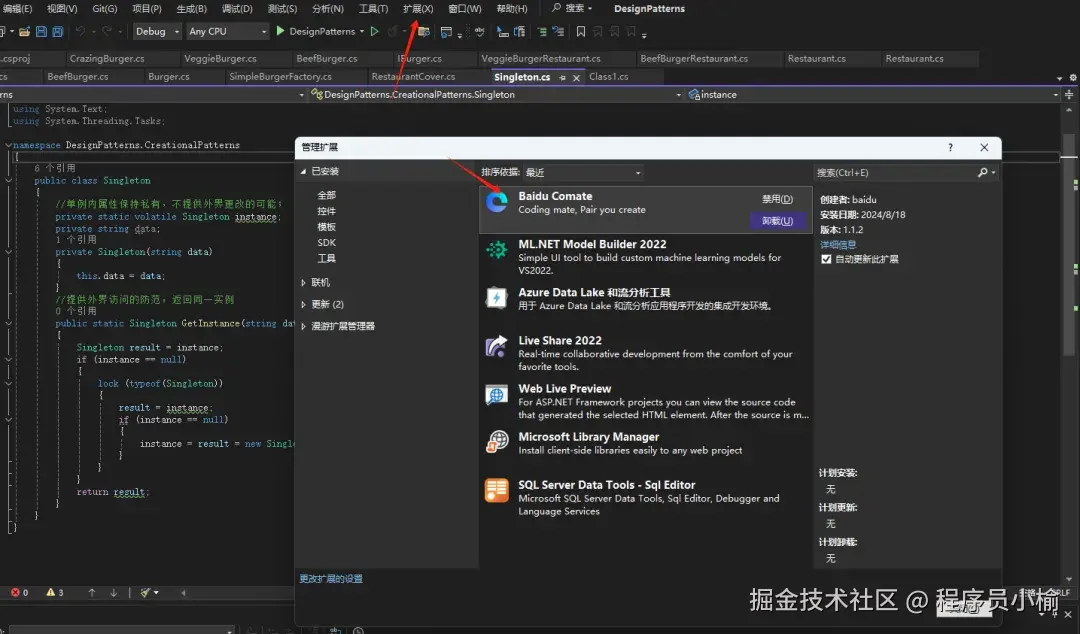Click Uninstall (卸载) for Baidu Comate
The image size is (1080, 634).
(x=777, y=221)
